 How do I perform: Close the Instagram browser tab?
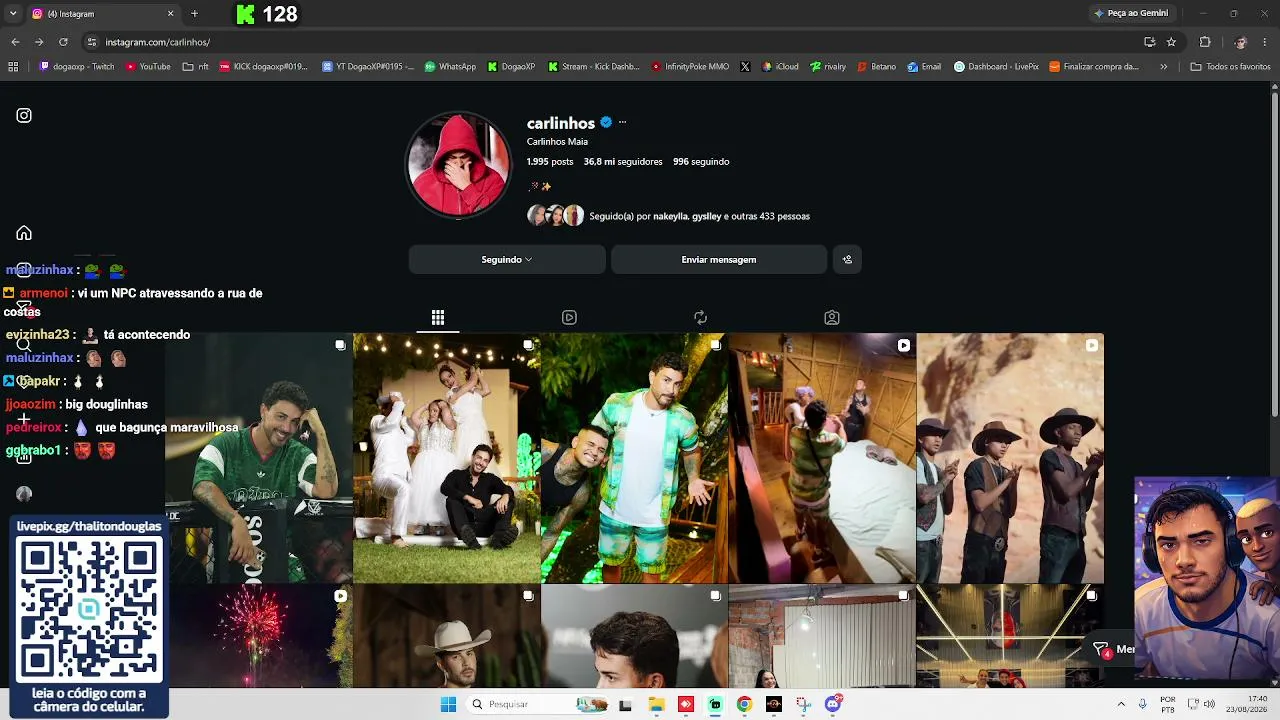coord(170,14)
